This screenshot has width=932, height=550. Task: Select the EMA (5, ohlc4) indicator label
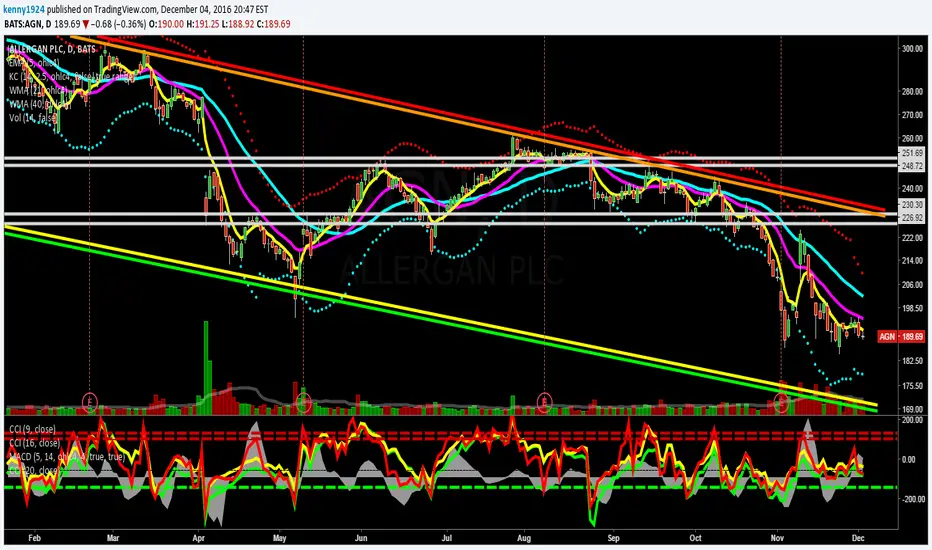(x=34, y=63)
